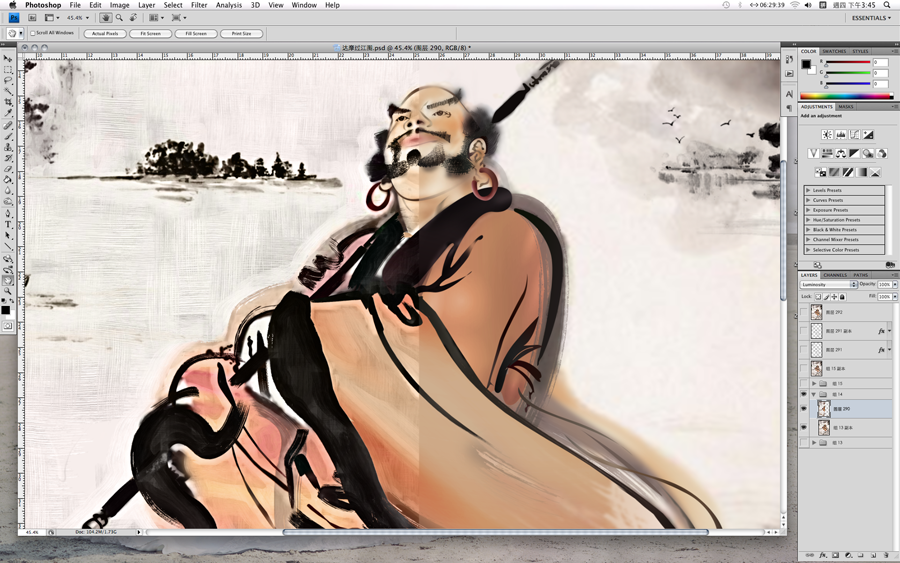Add an Invert adjustment
Viewport: 900px width, 563px height.
[x=820, y=172]
